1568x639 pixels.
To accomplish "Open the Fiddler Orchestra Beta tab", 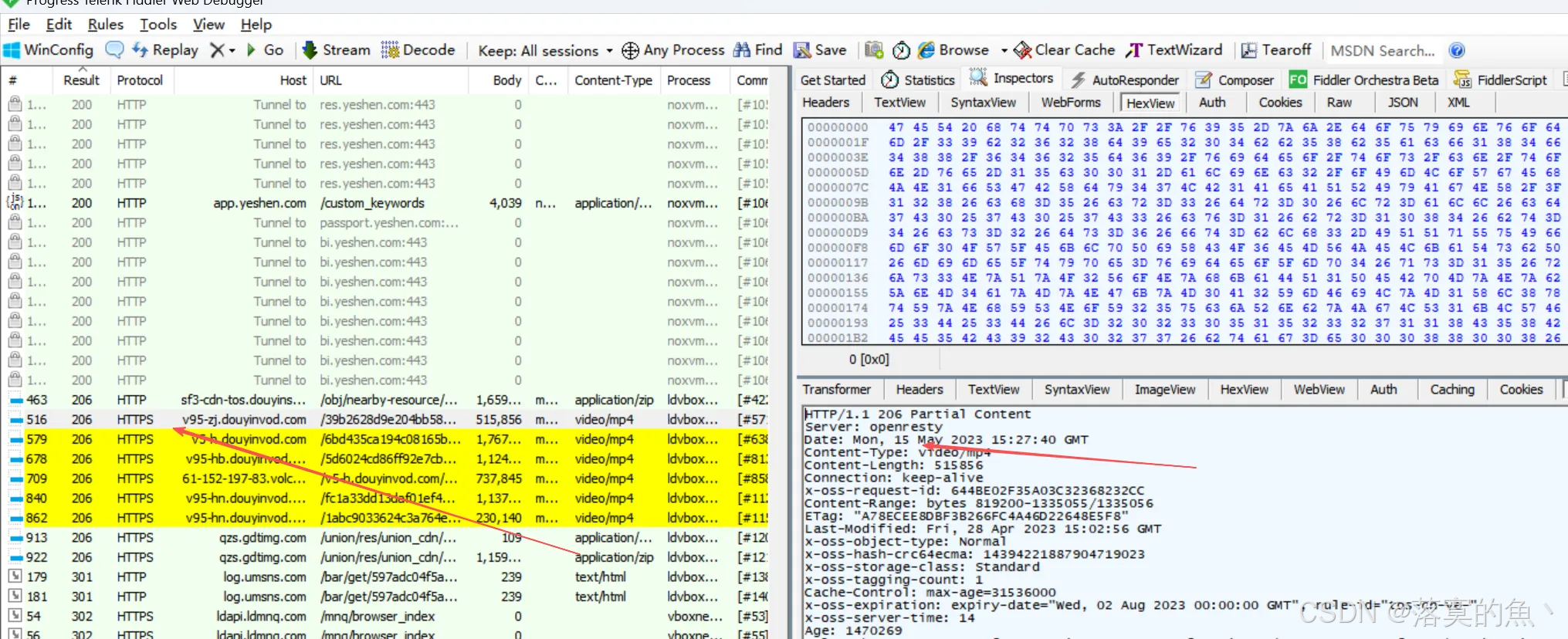I will [x=1363, y=79].
